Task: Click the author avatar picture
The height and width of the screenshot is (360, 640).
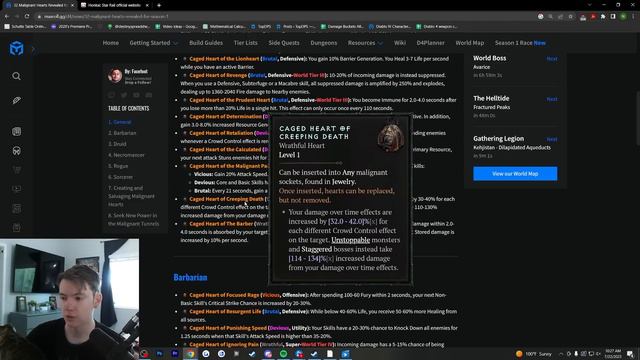Action: click(x=115, y=76)
